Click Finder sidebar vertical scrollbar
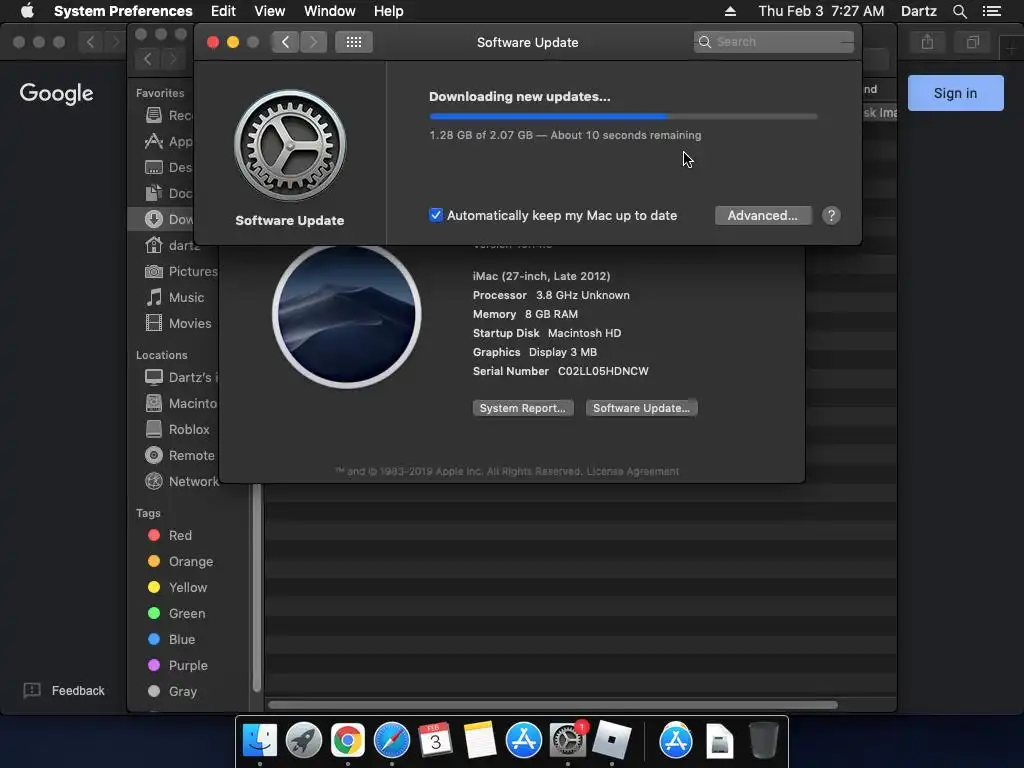 click(257, 588)
